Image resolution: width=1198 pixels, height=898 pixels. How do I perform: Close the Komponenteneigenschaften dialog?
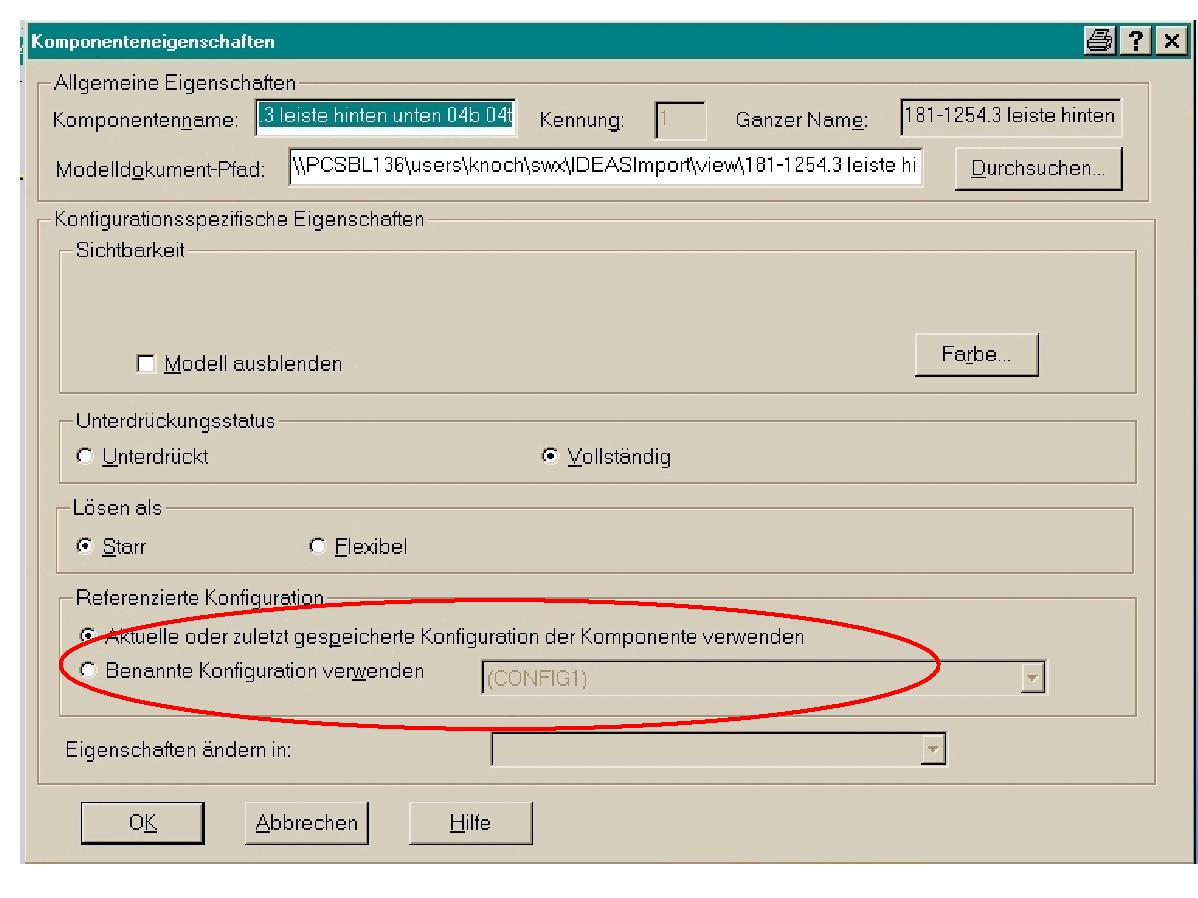point(1171,41)
